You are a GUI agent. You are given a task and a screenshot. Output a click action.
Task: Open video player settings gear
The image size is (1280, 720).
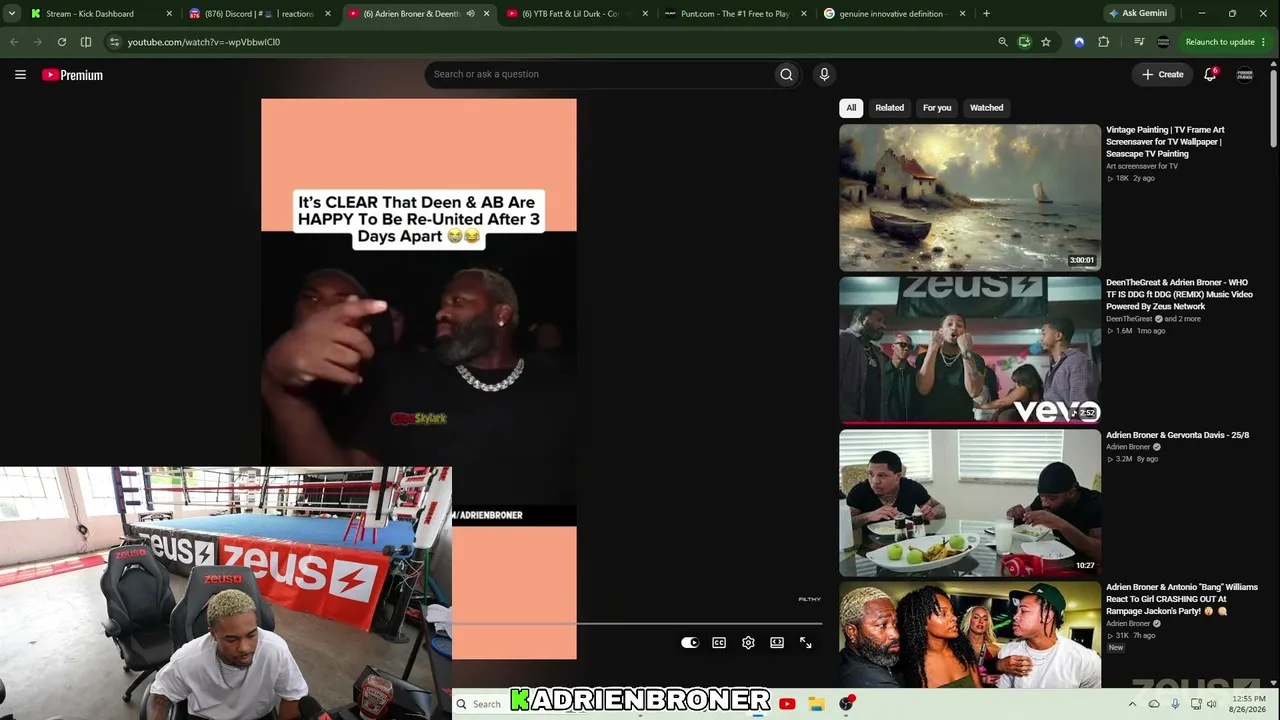[748, 643]
